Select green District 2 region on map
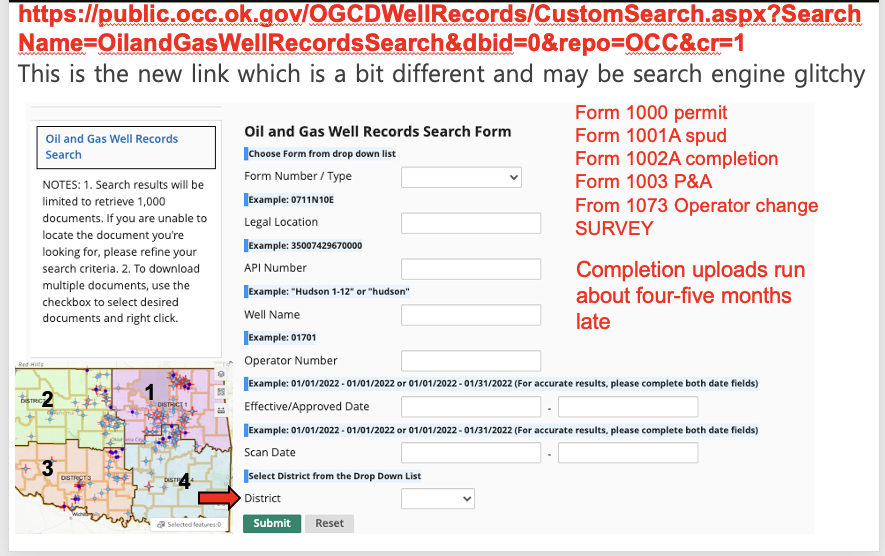This screenshot has height=556, width=885. click(x=56, y=404)
